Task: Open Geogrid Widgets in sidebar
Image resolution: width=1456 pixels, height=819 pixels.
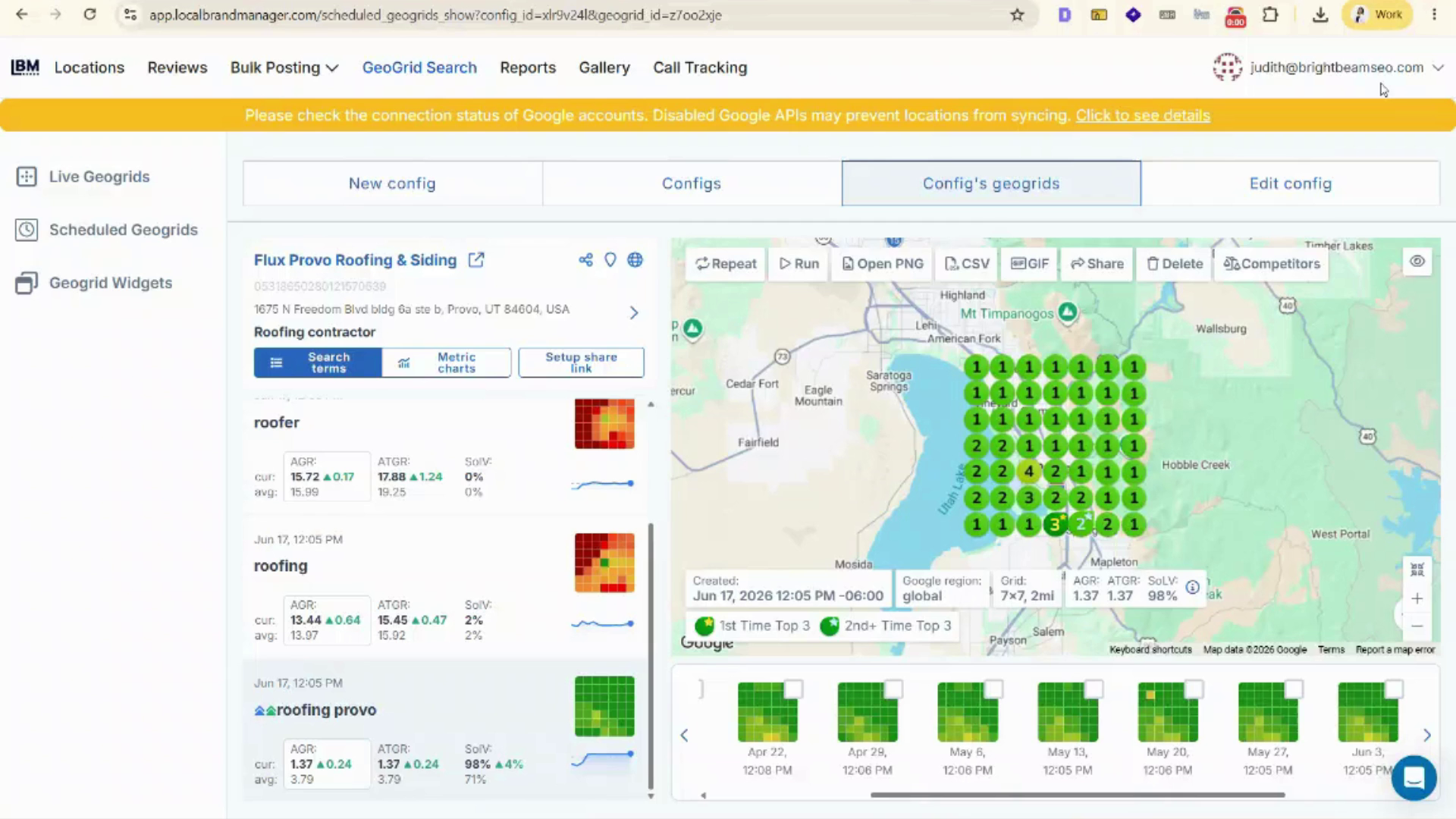Action: tap(94, 283)
